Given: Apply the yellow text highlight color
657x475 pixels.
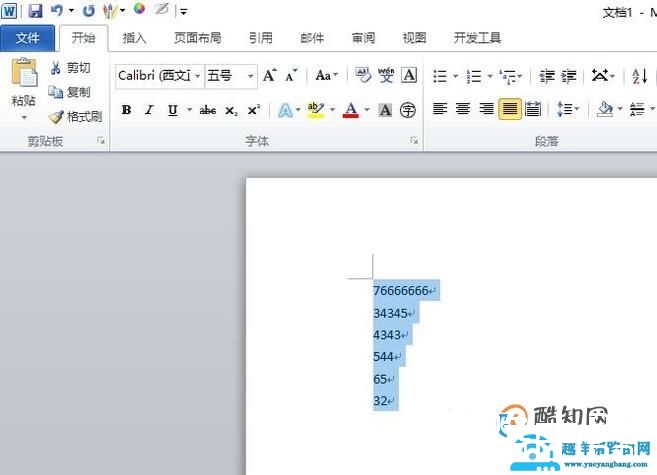Looking at the screenshot, I should coord(316,110).
